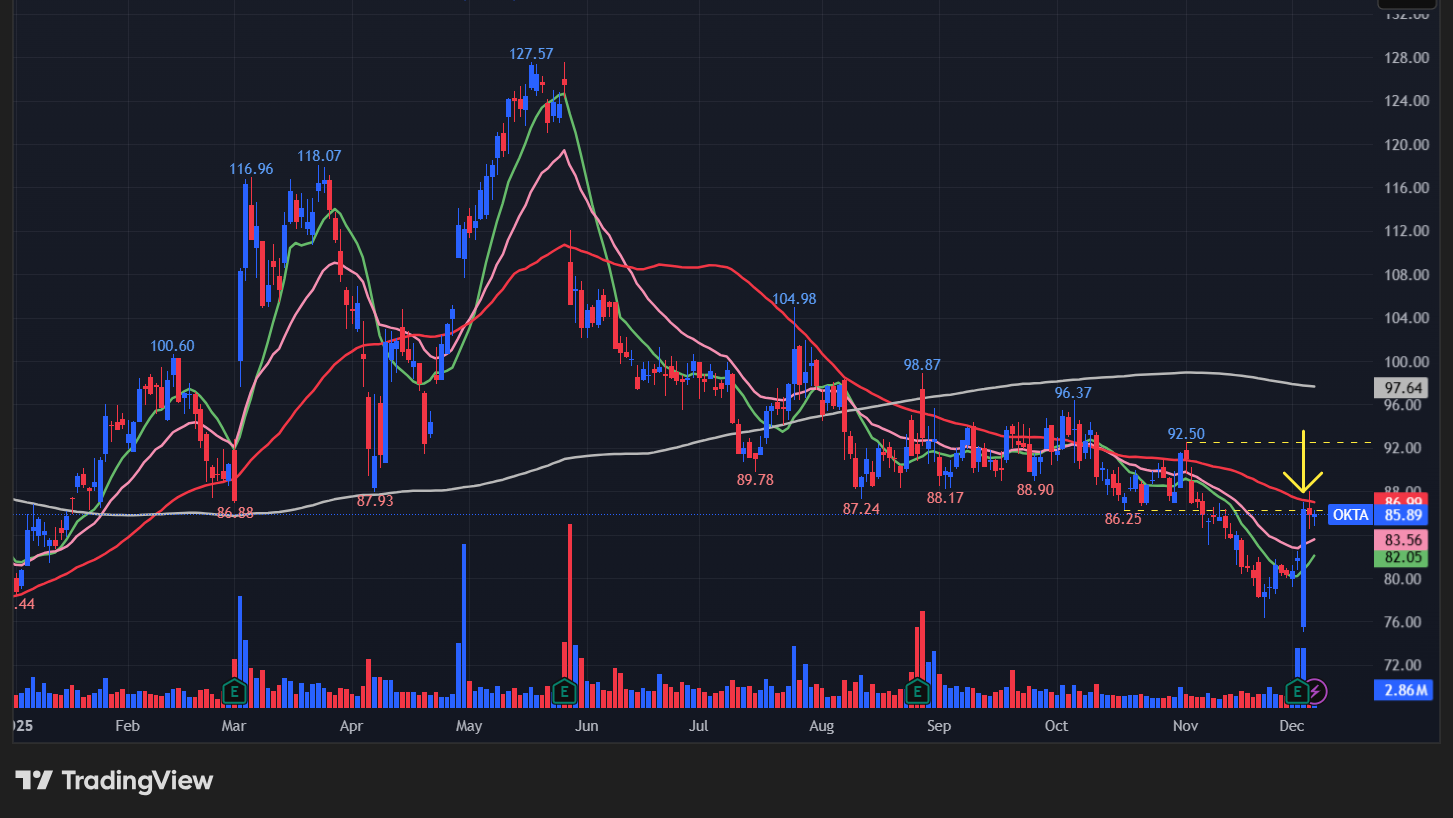
Task: Click the earnings marker near March
Action: click(235, 690)
